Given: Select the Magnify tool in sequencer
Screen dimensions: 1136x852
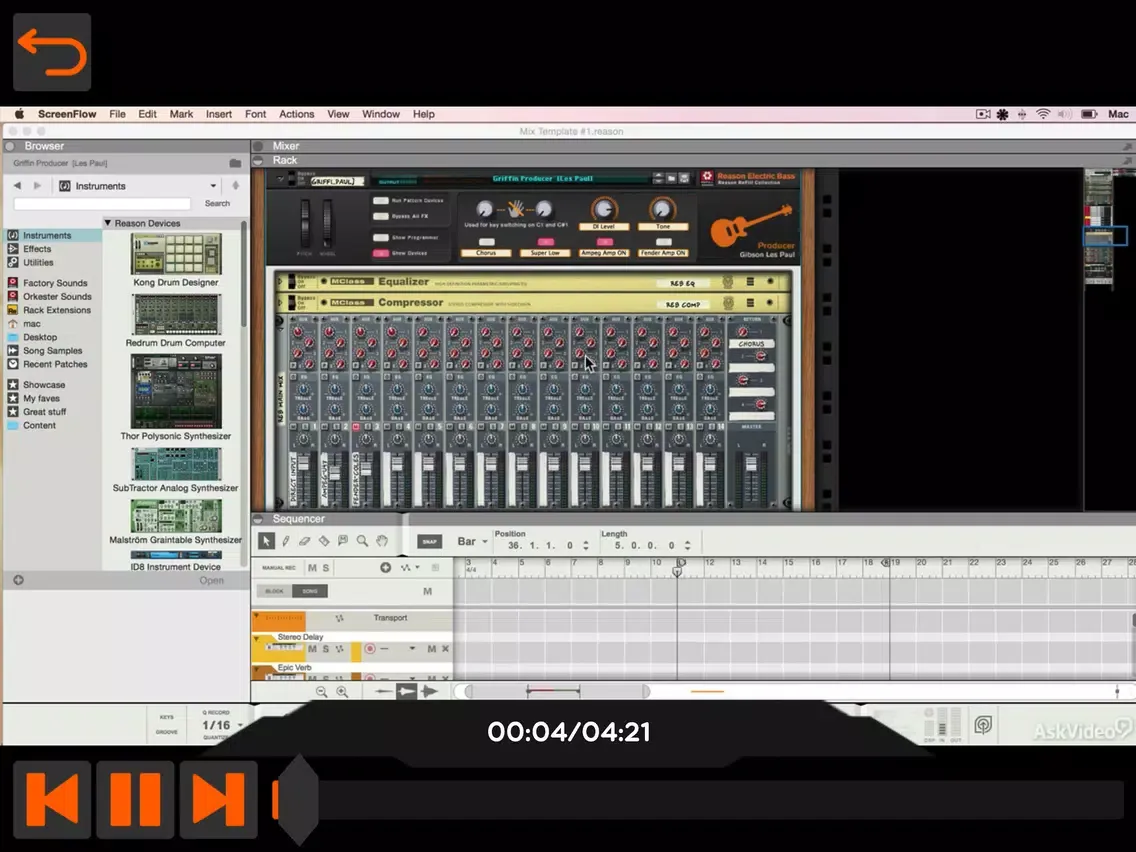Looking at the screenshot, I should pos(362,540).
